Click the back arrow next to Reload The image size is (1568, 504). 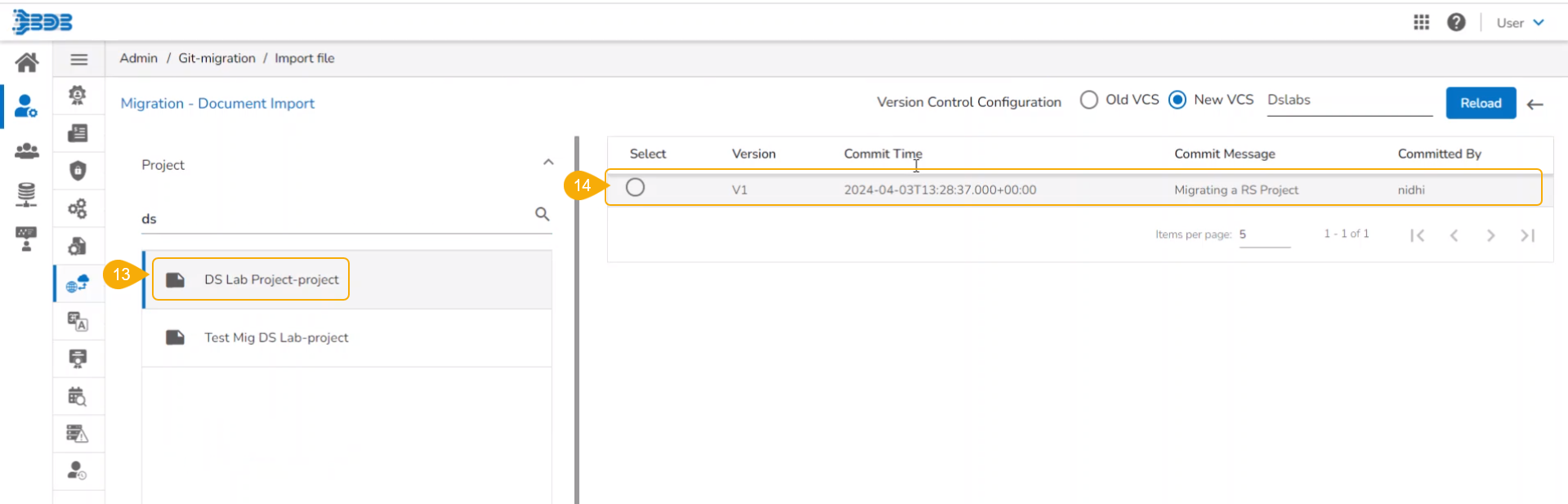pos(1535,104)
